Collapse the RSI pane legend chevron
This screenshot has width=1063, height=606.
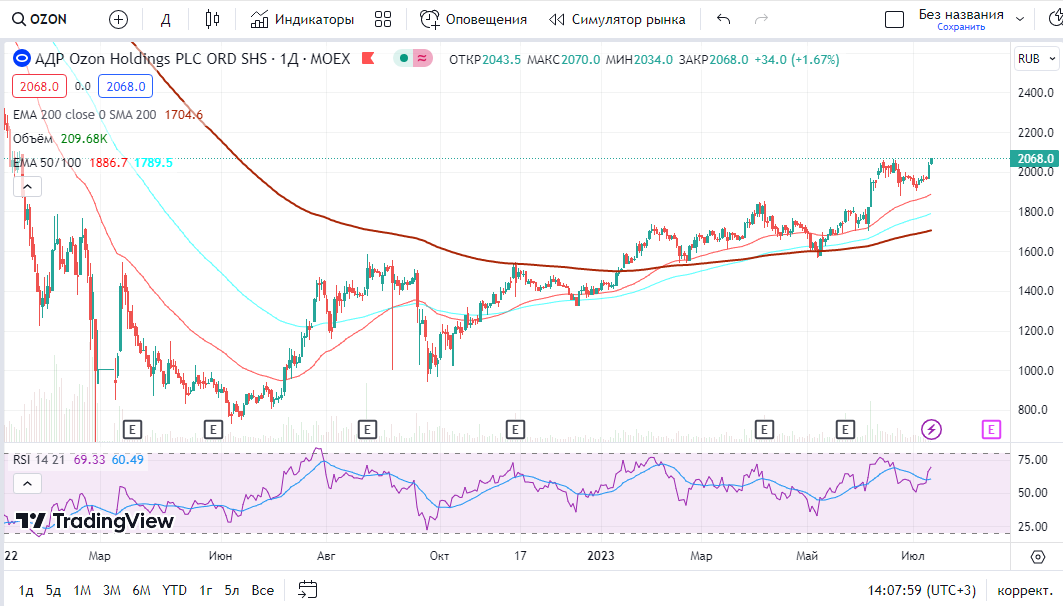click(28, 483)
